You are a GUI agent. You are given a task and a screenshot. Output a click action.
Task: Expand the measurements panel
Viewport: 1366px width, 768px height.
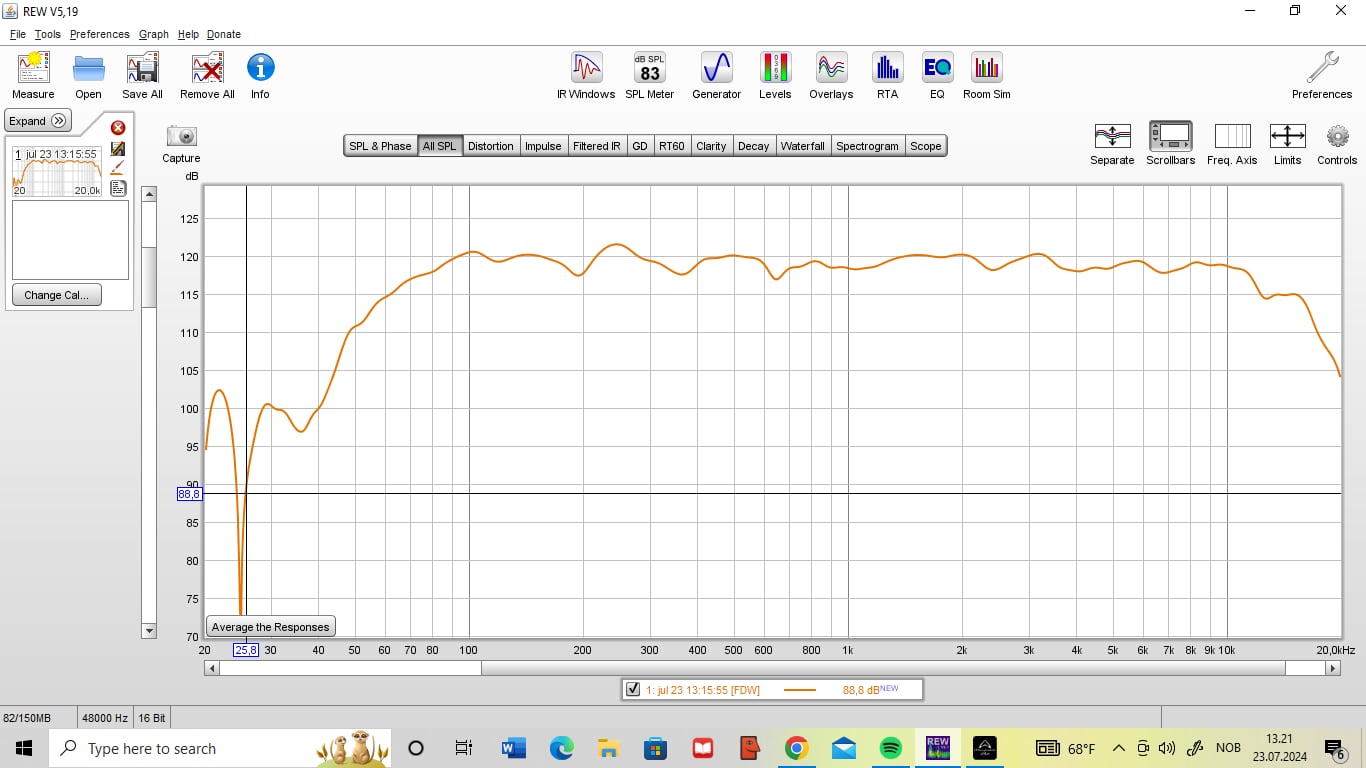[38, 121]
